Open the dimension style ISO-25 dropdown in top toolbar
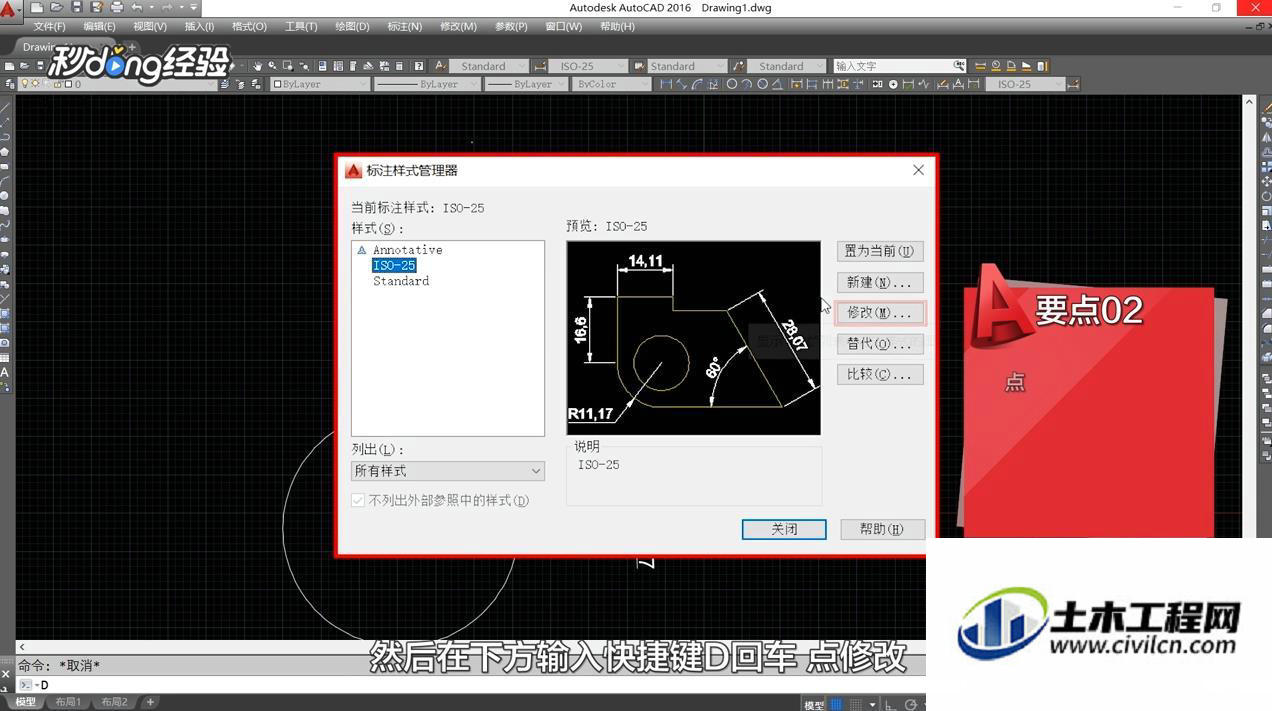 (x=588, y=66)
